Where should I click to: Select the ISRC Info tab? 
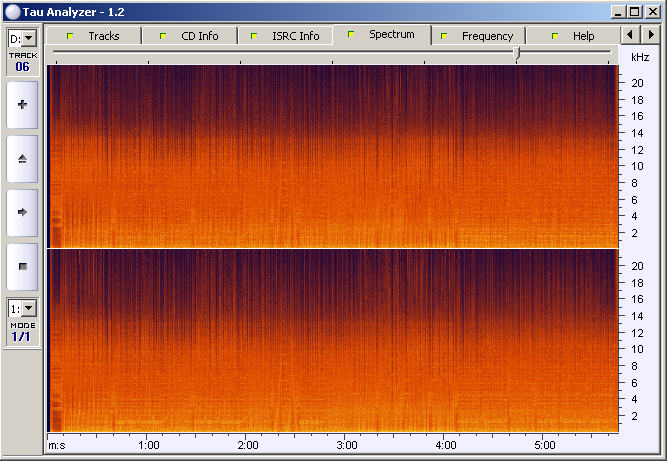pos(285,36)
